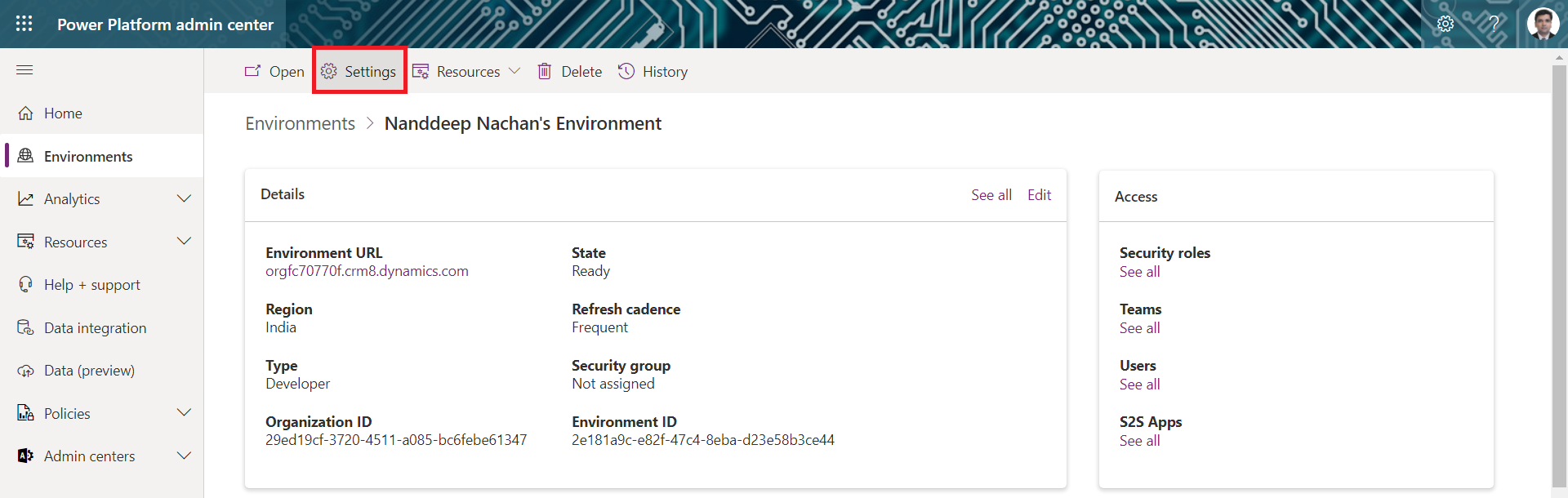Open the environment URL link
1568x498 pixels.
[367, 271]
